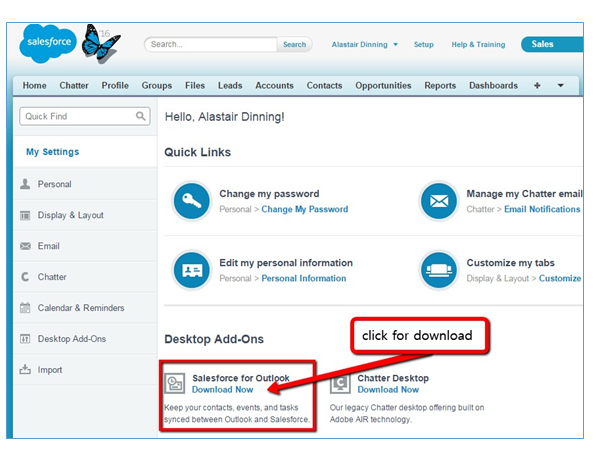Click the envelope icon for Manage Chatter email
The height and width of the screenshot is (451, 597).
click(439, 201)
